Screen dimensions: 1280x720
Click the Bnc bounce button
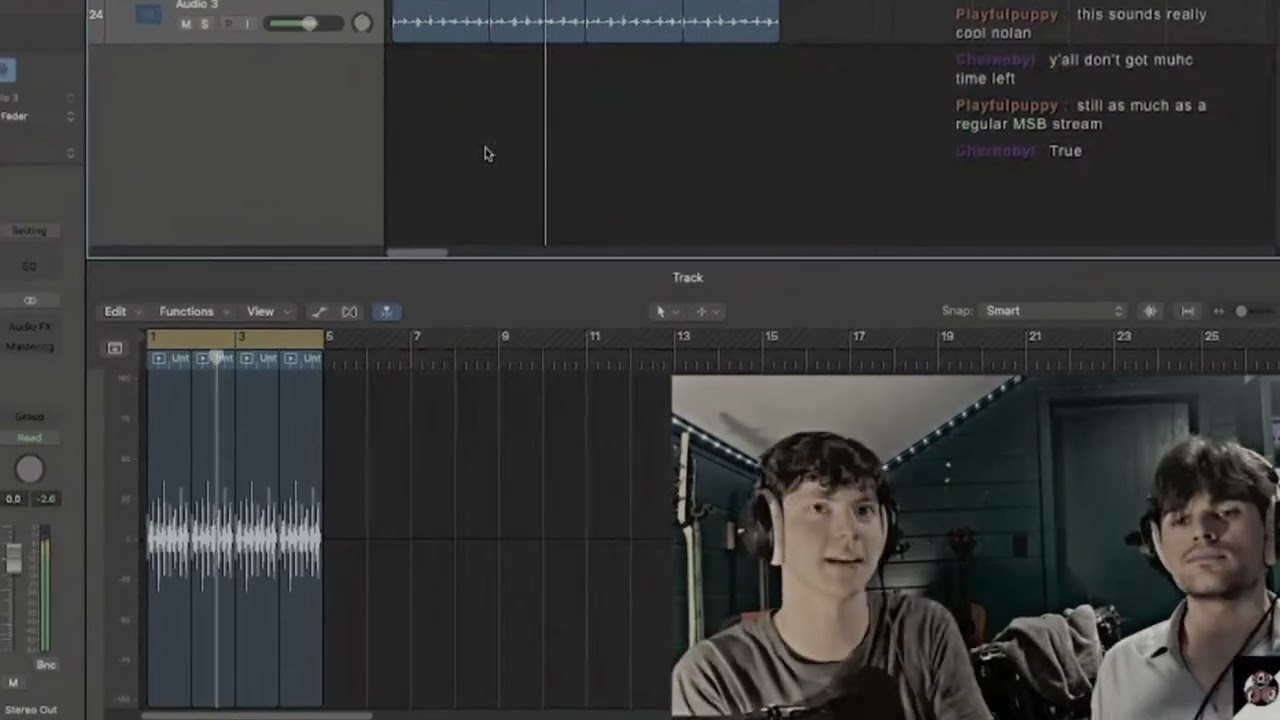pos(46,665)
